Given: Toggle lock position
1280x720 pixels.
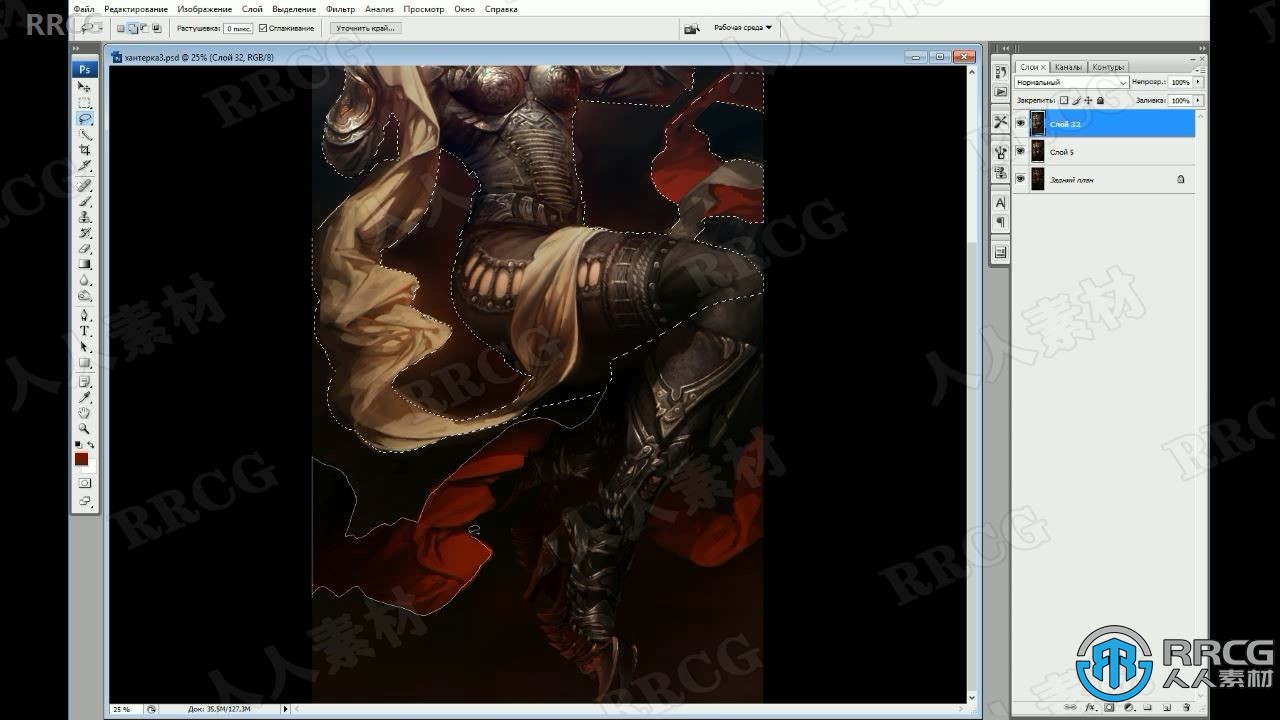Looking at the screenshot, I should click(1088, 100).
